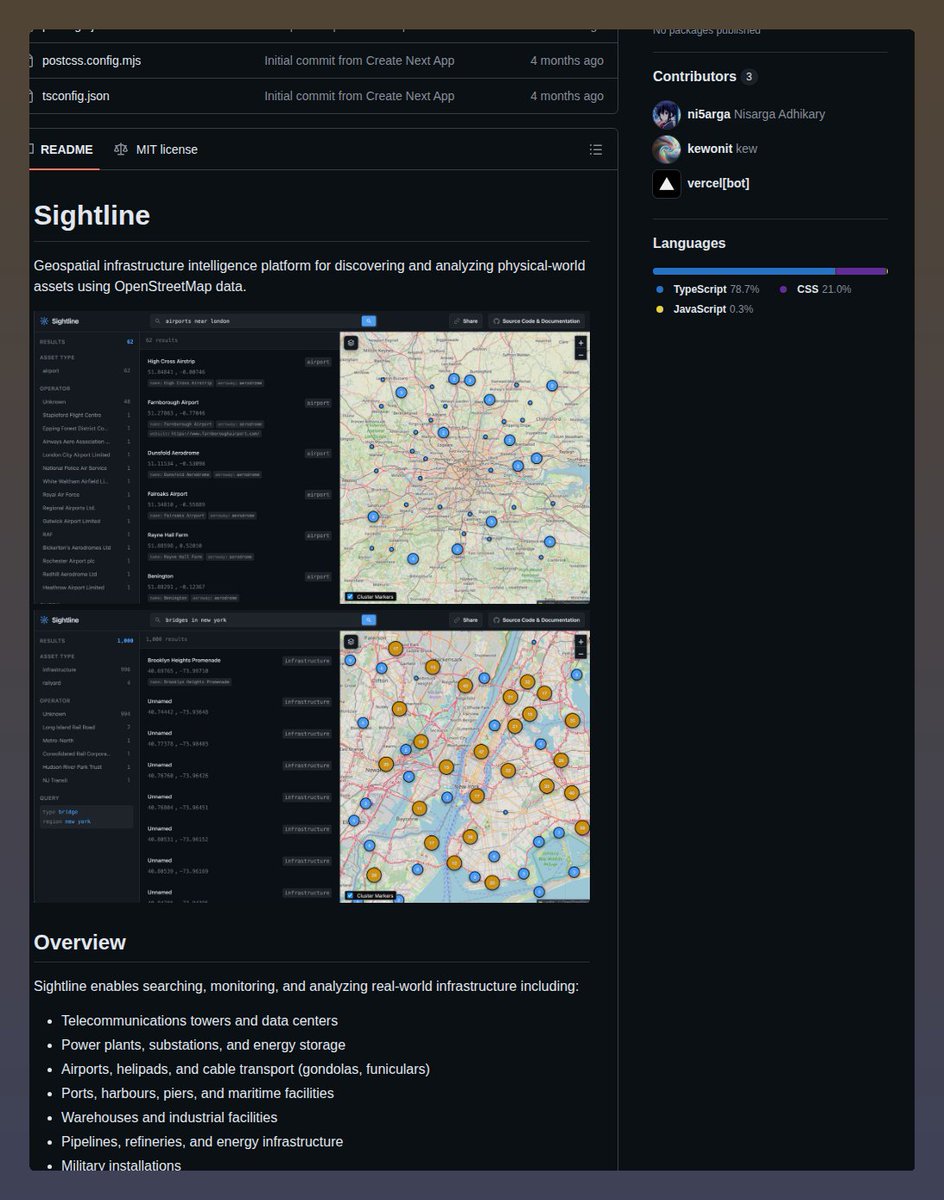
Task: Click 'Military installations' bullet
Action: [121, 1165]
